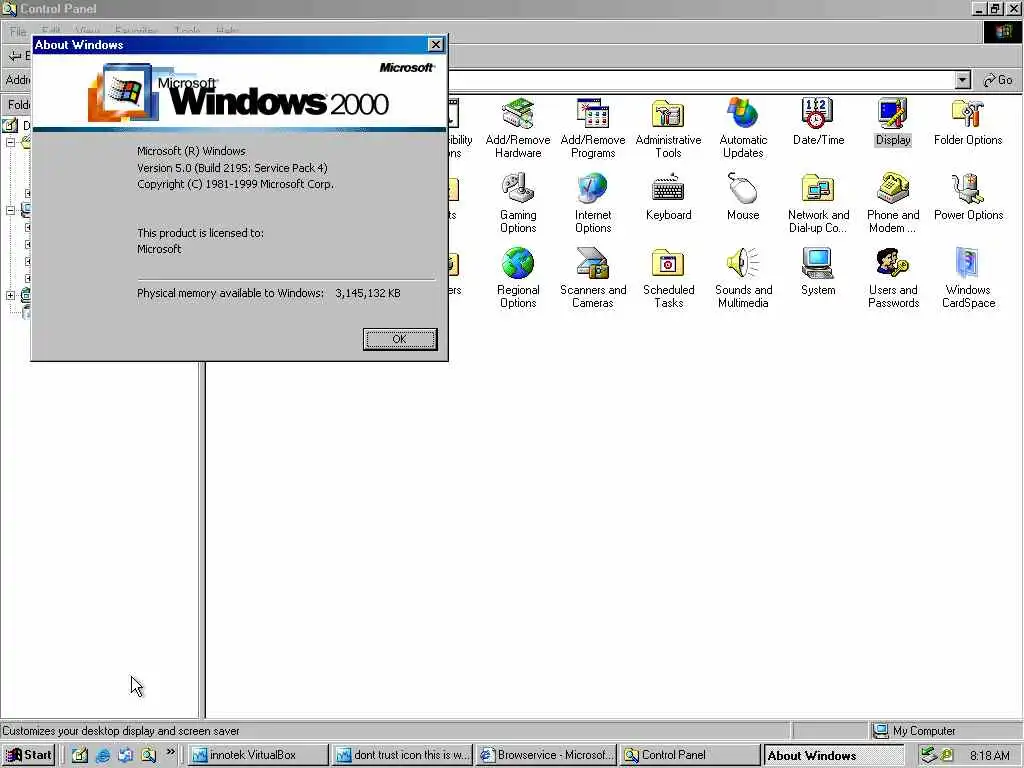Click the Windows flag throbber icon
Viewport: 1024px width, 768px height.
coord(1002,32)
